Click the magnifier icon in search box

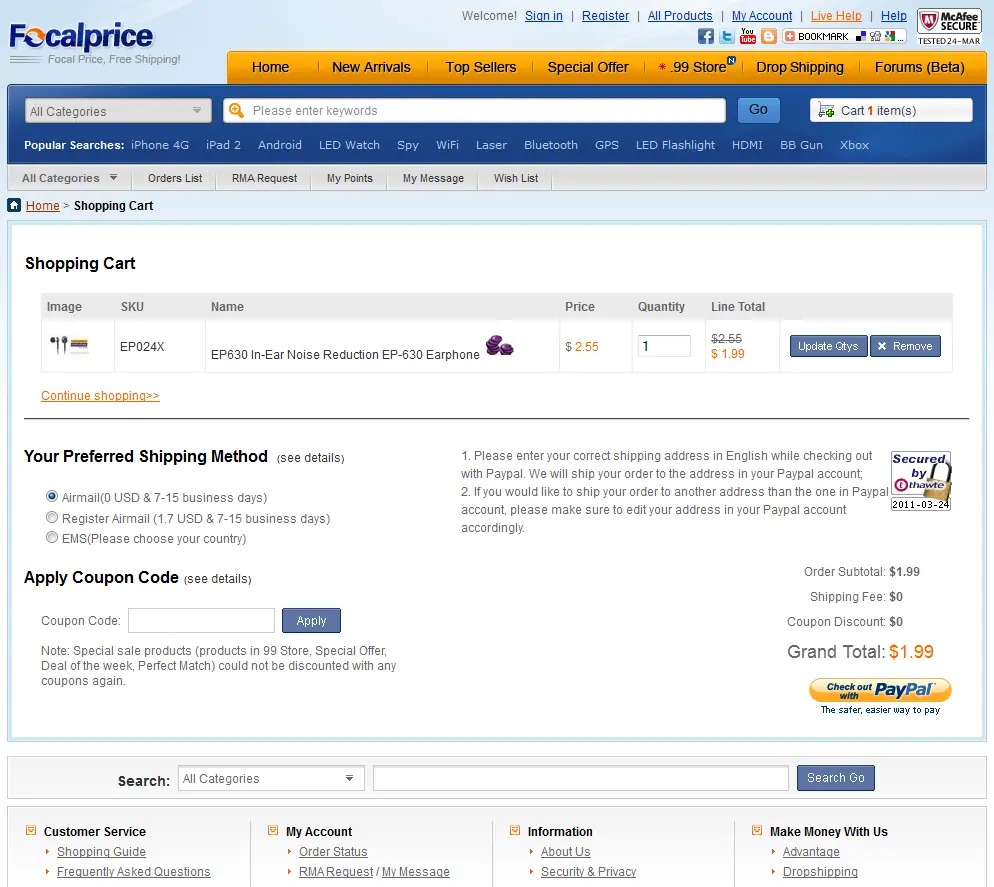[236, 110]
